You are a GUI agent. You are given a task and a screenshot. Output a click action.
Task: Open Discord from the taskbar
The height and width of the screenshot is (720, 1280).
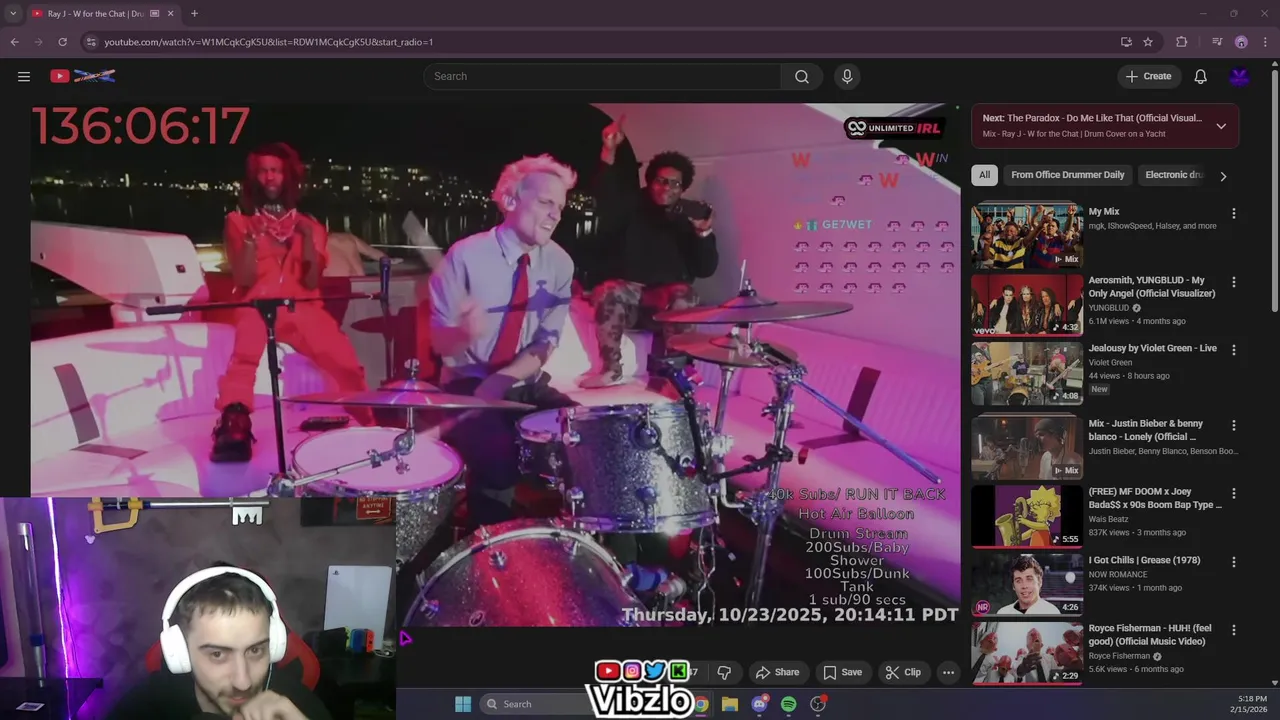click(x=760, y=704)
